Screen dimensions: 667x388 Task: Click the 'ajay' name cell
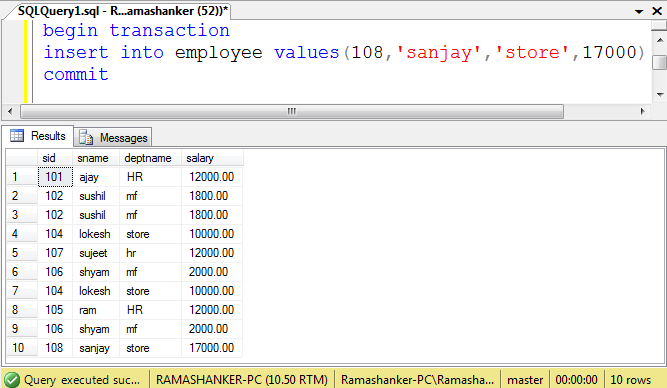[x=96, y=177]
